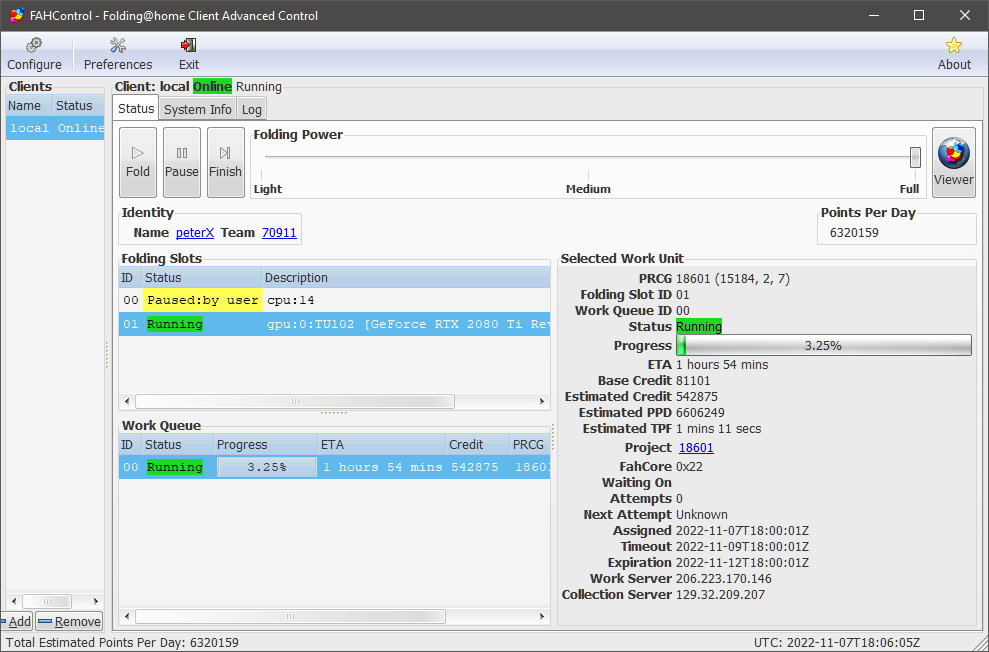The width and height of the screenshot is (989, 652).
Task: Select the local client row
Action: [x=55, y=128]
